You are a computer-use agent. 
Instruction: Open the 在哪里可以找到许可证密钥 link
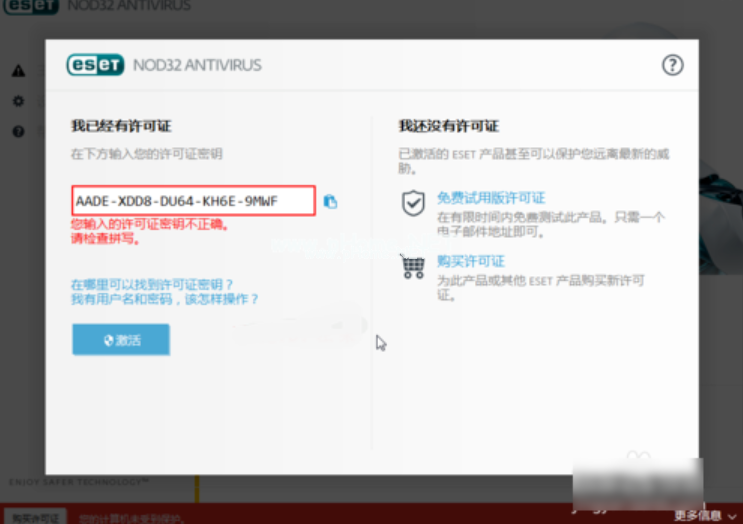[x=152, y=284]
